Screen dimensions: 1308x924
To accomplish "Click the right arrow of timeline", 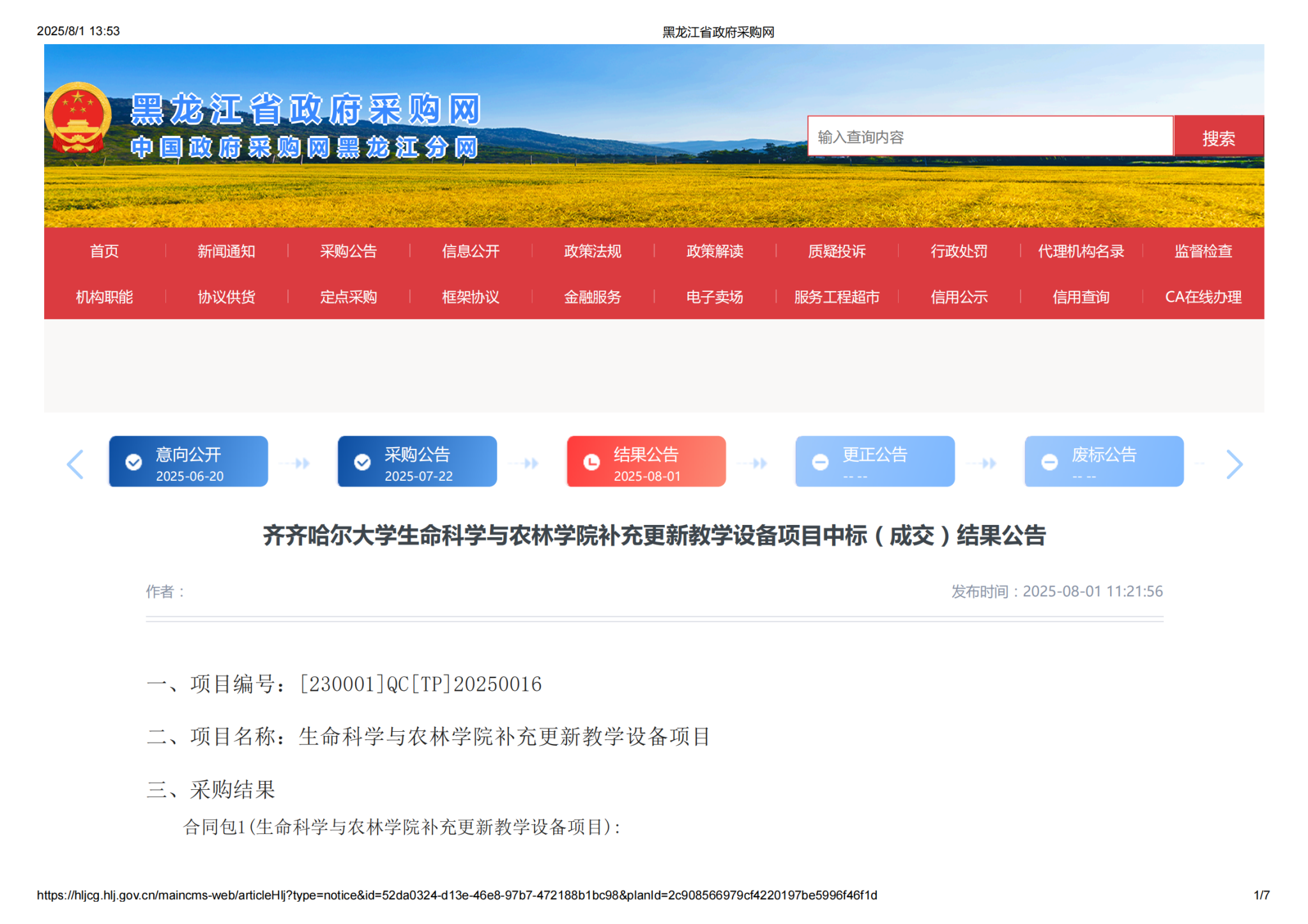I will [1234, 464].
